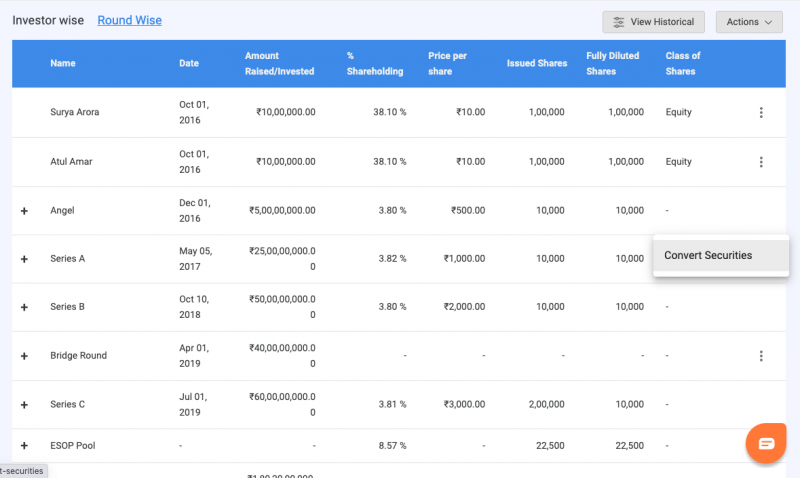Click the ₹3,000.00 Series C price
Viewport: 800px width, 478px height.
point(464,404)
